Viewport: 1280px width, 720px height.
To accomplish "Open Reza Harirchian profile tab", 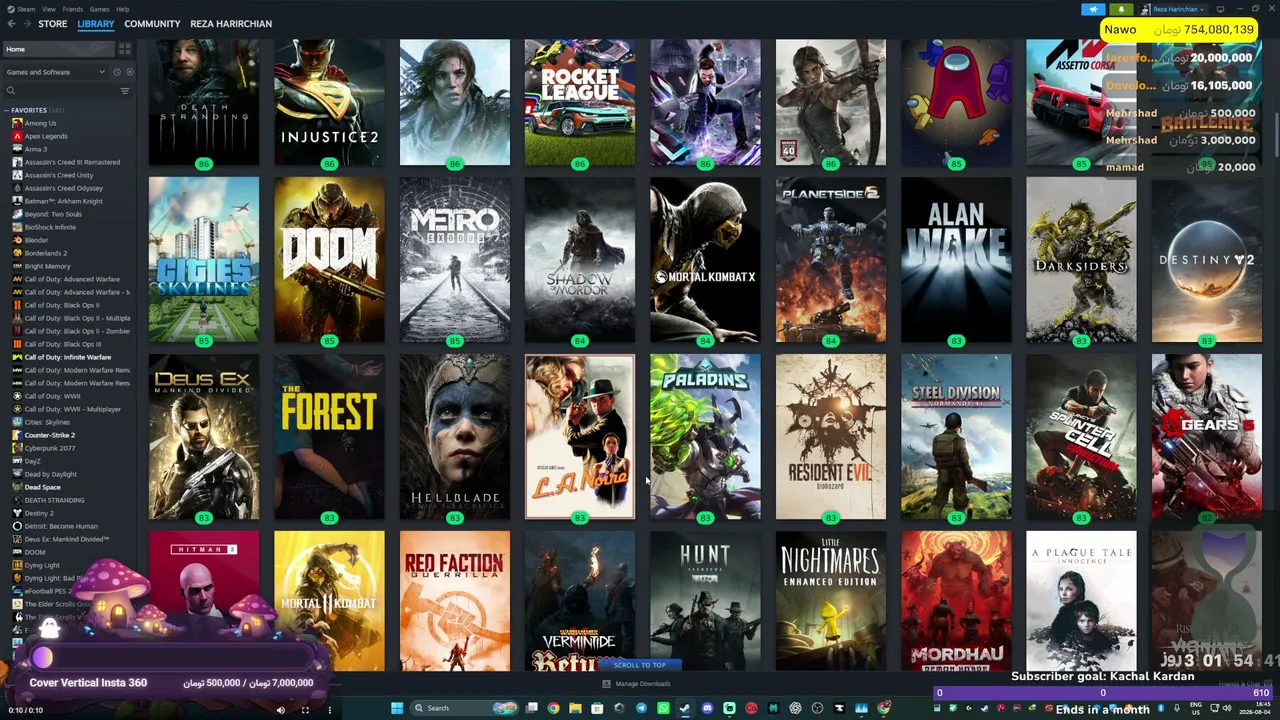I will (x=231, y=24).
